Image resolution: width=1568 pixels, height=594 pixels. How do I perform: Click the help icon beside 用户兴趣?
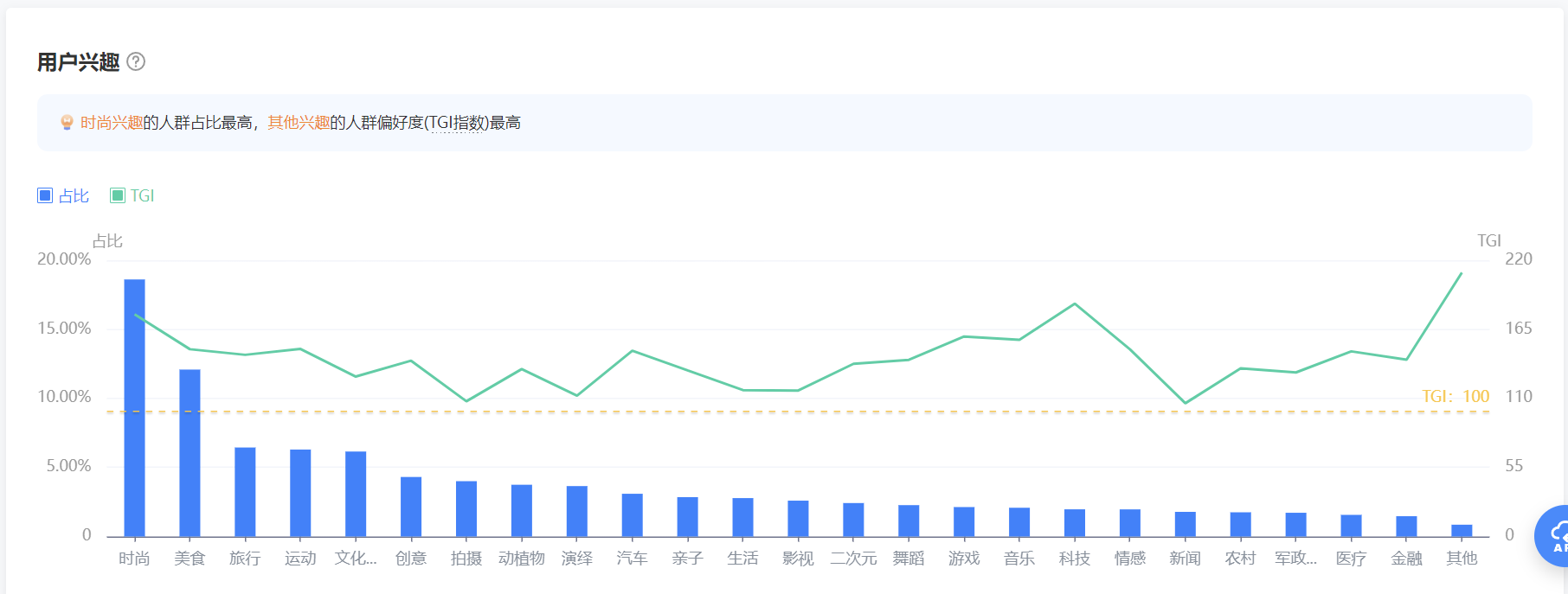136,61
